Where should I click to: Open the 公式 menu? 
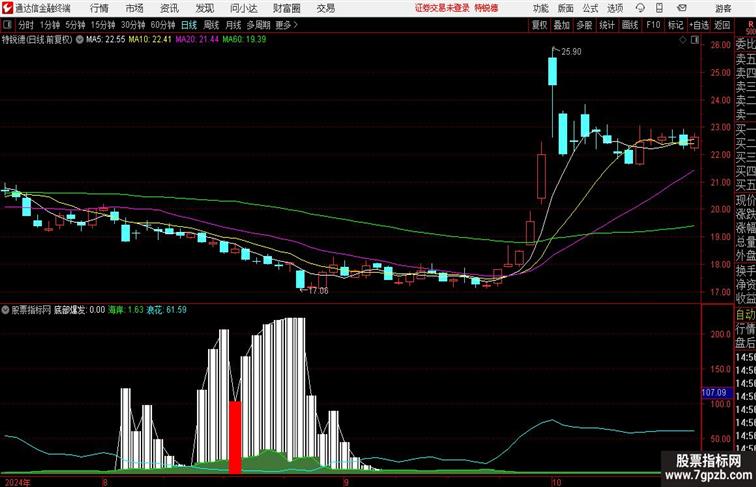pos(590,8)
